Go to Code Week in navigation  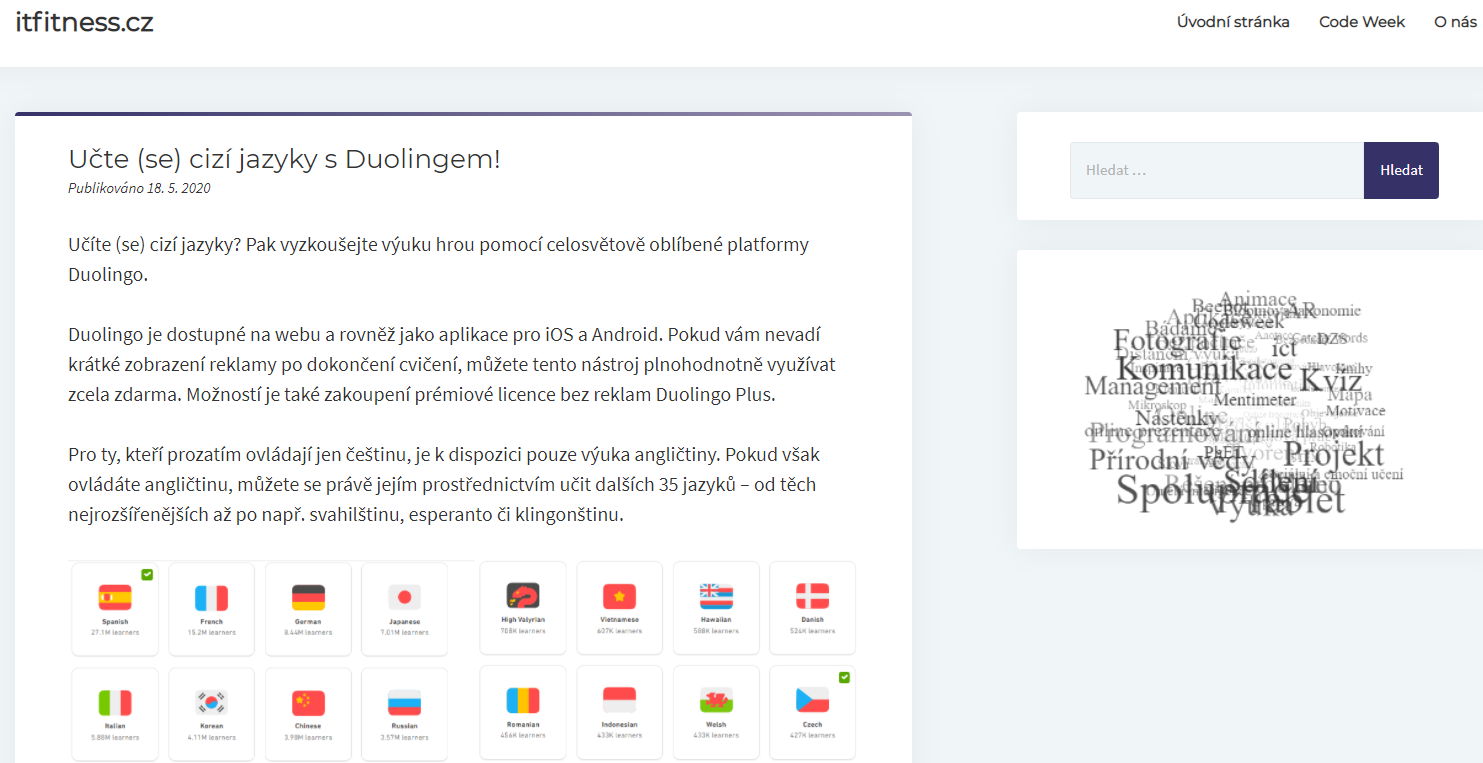point(1361,22)
